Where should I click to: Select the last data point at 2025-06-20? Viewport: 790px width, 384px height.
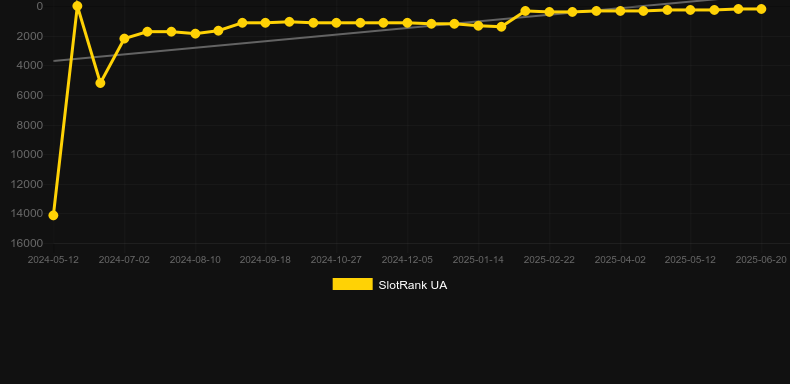tap(761, 9)
